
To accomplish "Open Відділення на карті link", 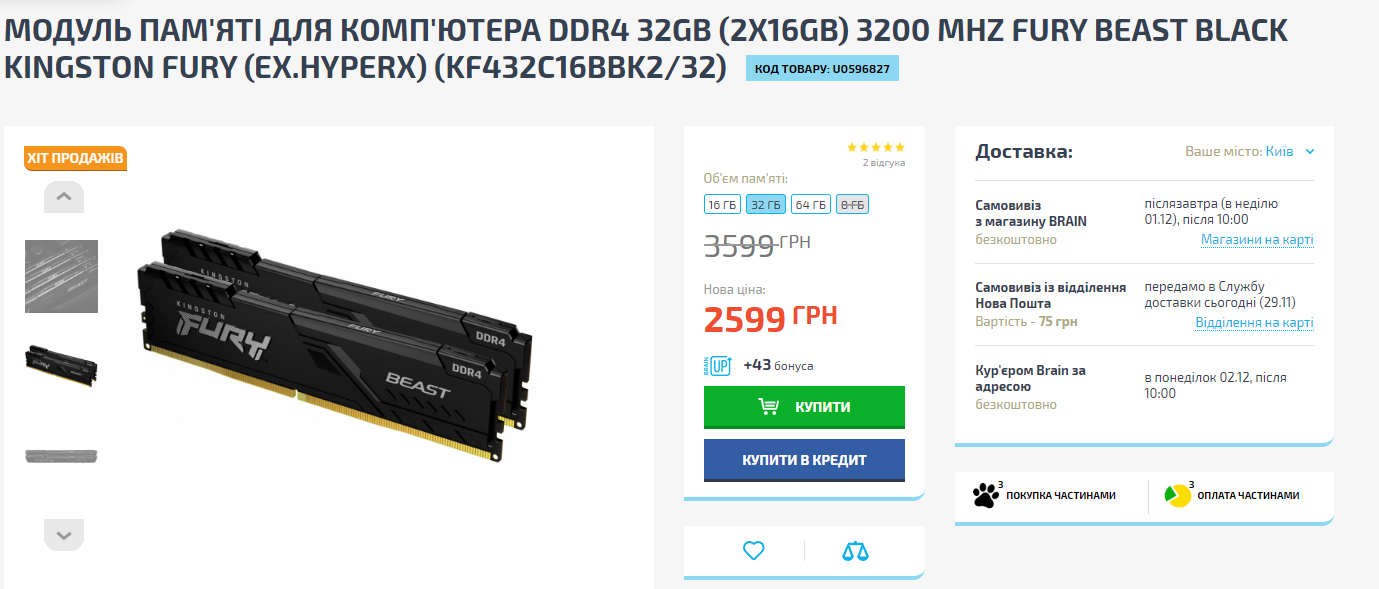I will (x=1255, y=323).
